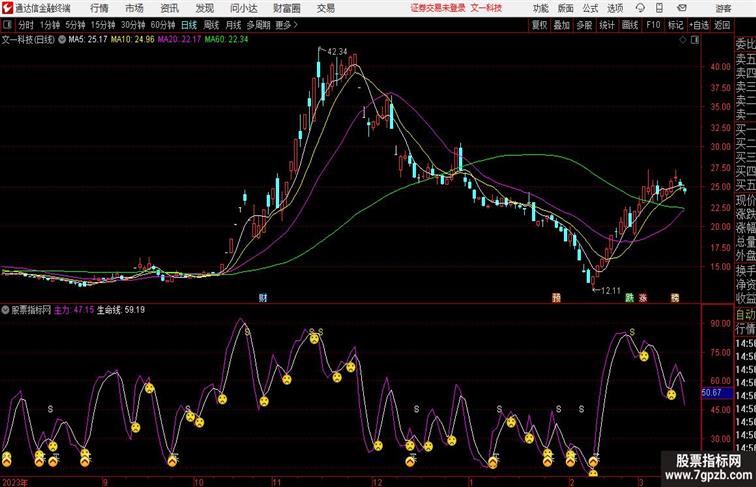Image resolution: width=756 pixels, height=487 pixels.
Task: Expand the 更多 periods list
Action: pos(286,25)
